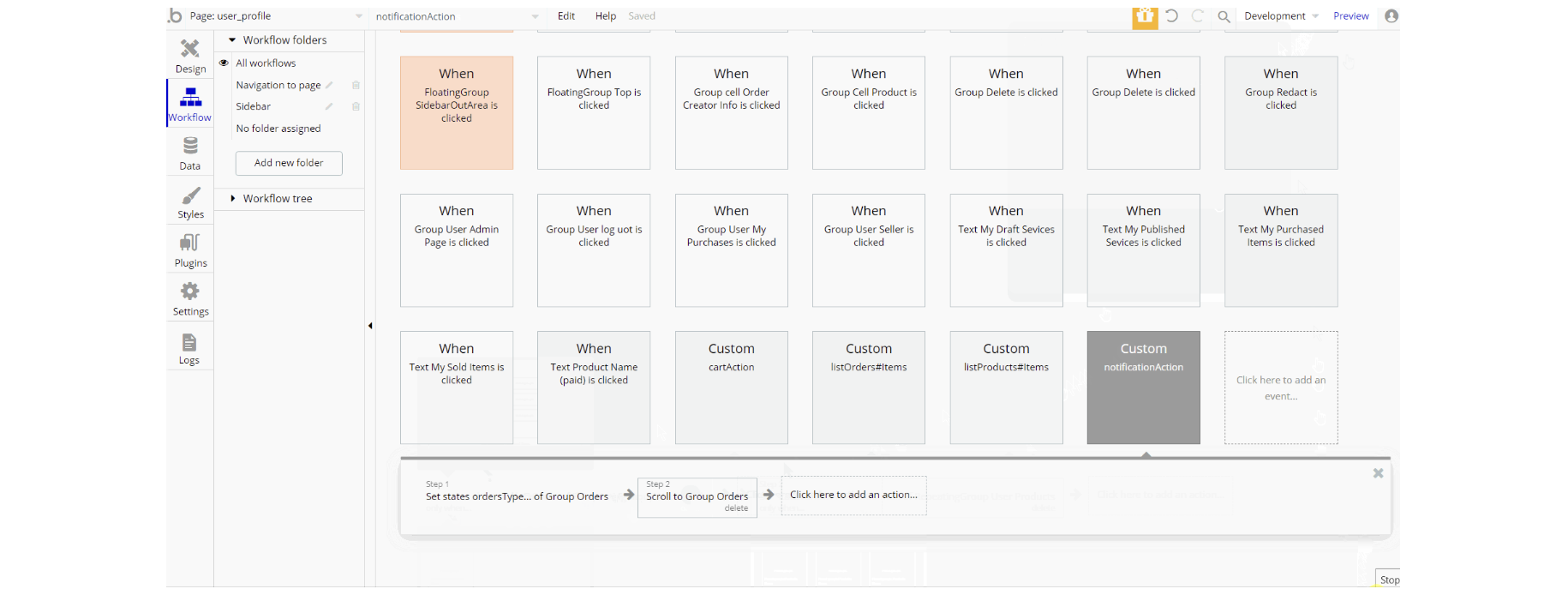Click the undo arrow icon
This screenshot has height=595, width=1568.
[1171, 15]
